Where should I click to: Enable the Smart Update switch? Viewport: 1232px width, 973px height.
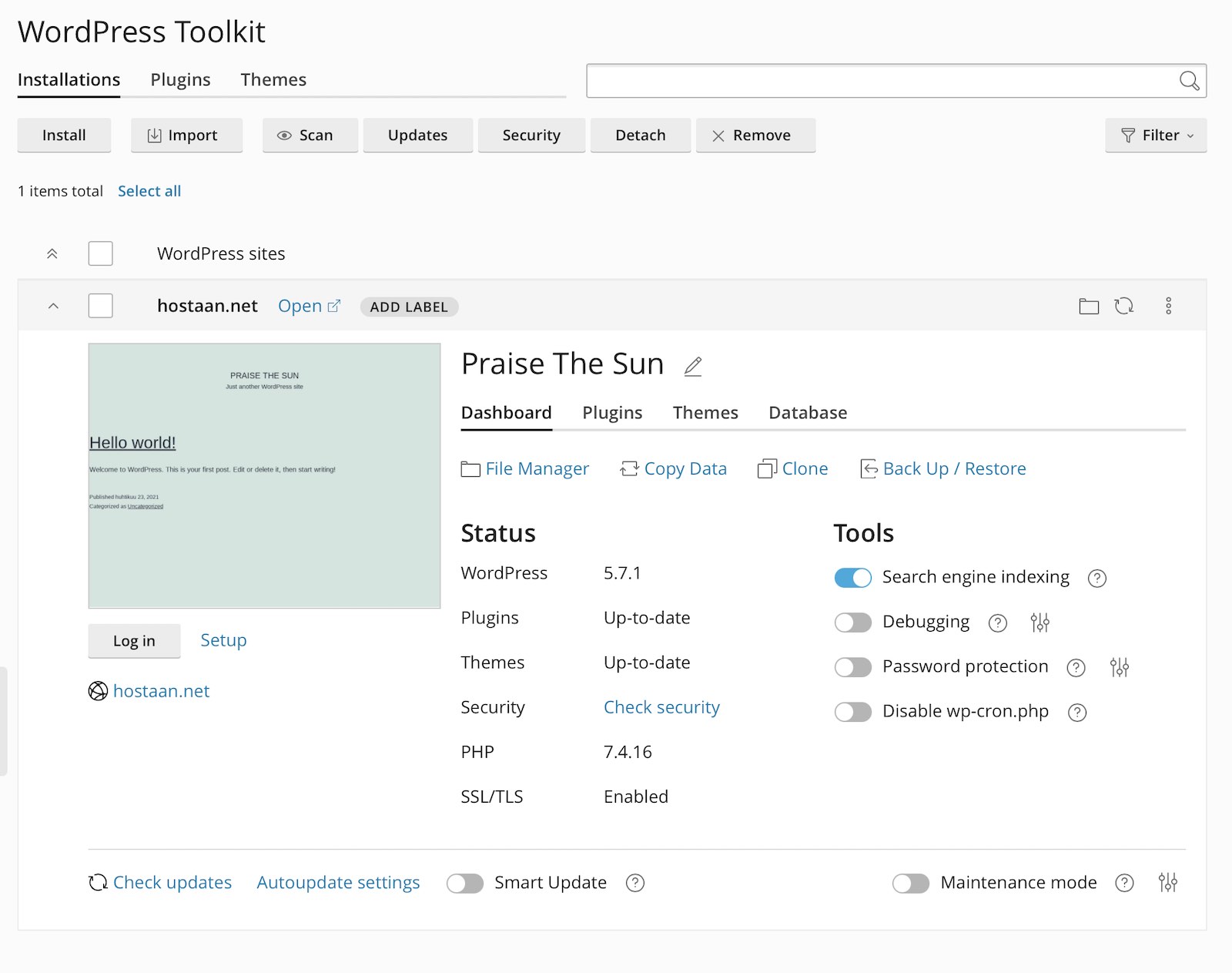(x=465, y=883)
